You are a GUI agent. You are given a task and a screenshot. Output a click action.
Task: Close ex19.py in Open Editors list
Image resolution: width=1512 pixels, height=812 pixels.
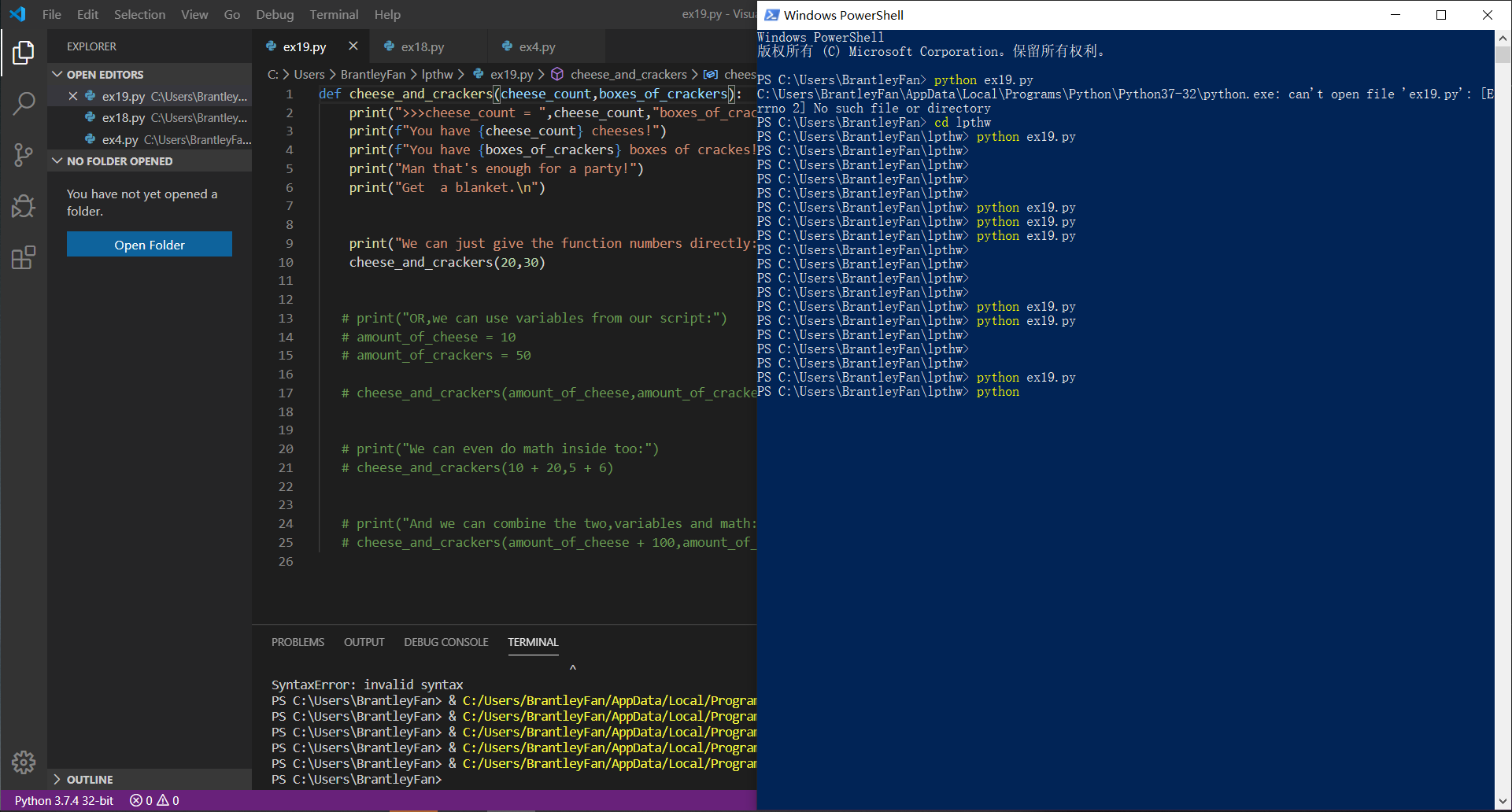tap(73, 96)
